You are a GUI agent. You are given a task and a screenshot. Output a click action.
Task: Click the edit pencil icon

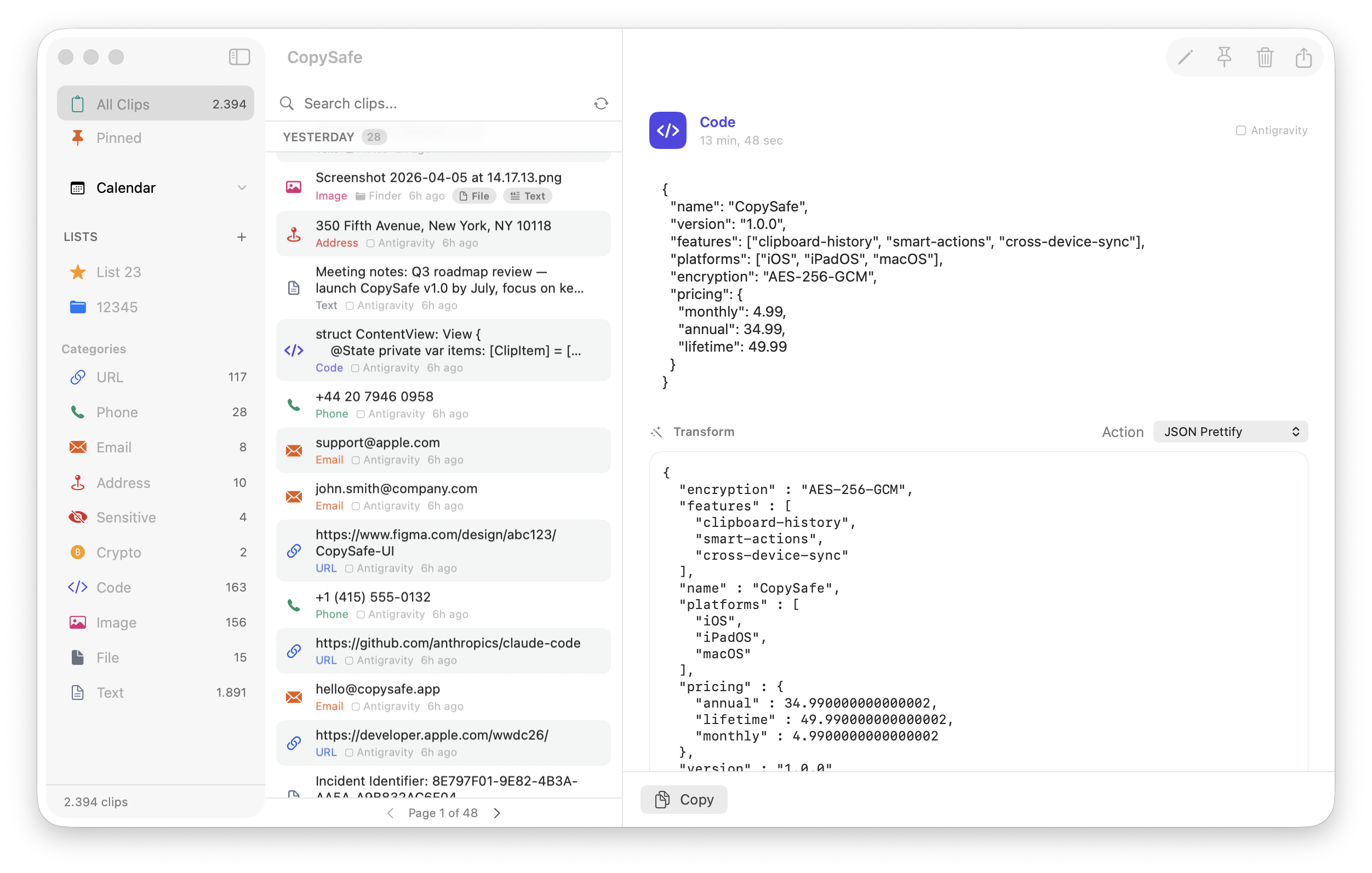click(1185, 58)
